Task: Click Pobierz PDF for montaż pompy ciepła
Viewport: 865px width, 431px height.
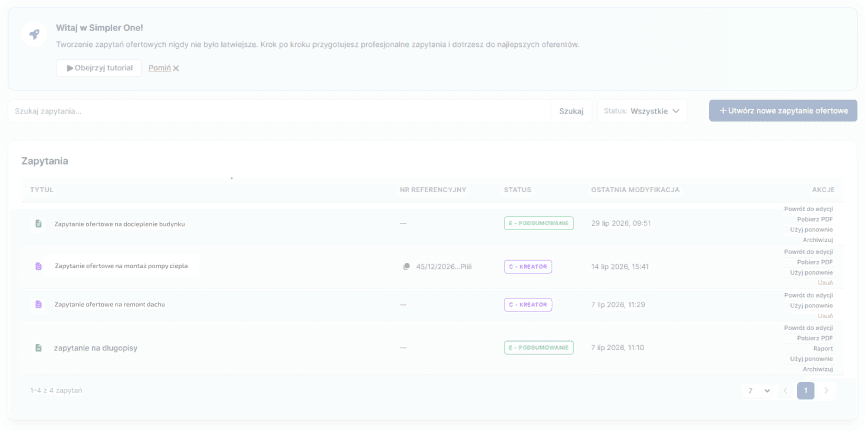Action: click(x=815, y=262)
